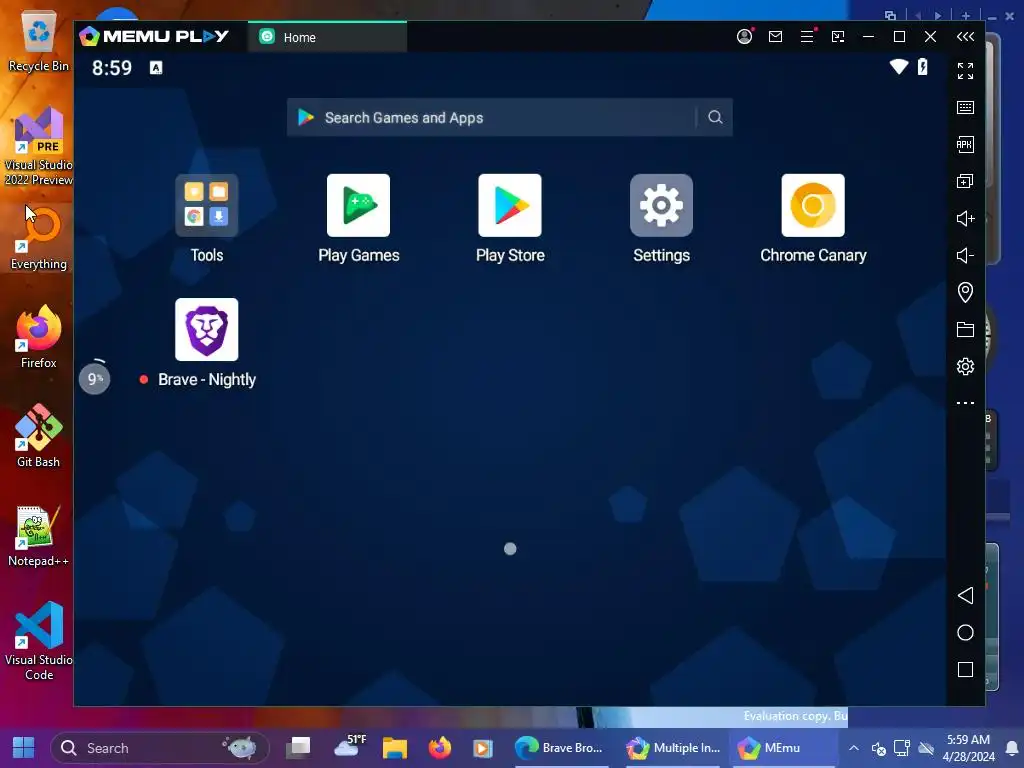Viewport: 1024px width, 768px height.
Task: Toggle MEmu fullscreen mode icon
Action: coord(965,71)
